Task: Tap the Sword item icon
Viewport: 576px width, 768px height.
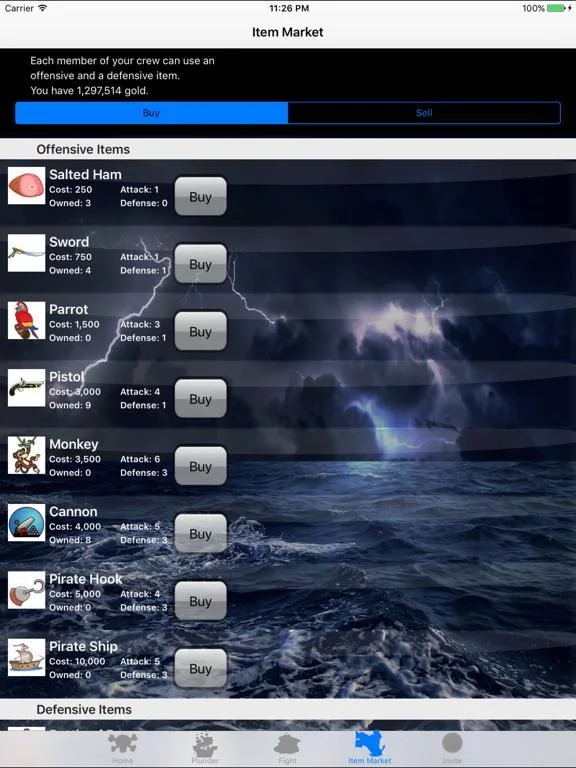Action: click(26, 253)
